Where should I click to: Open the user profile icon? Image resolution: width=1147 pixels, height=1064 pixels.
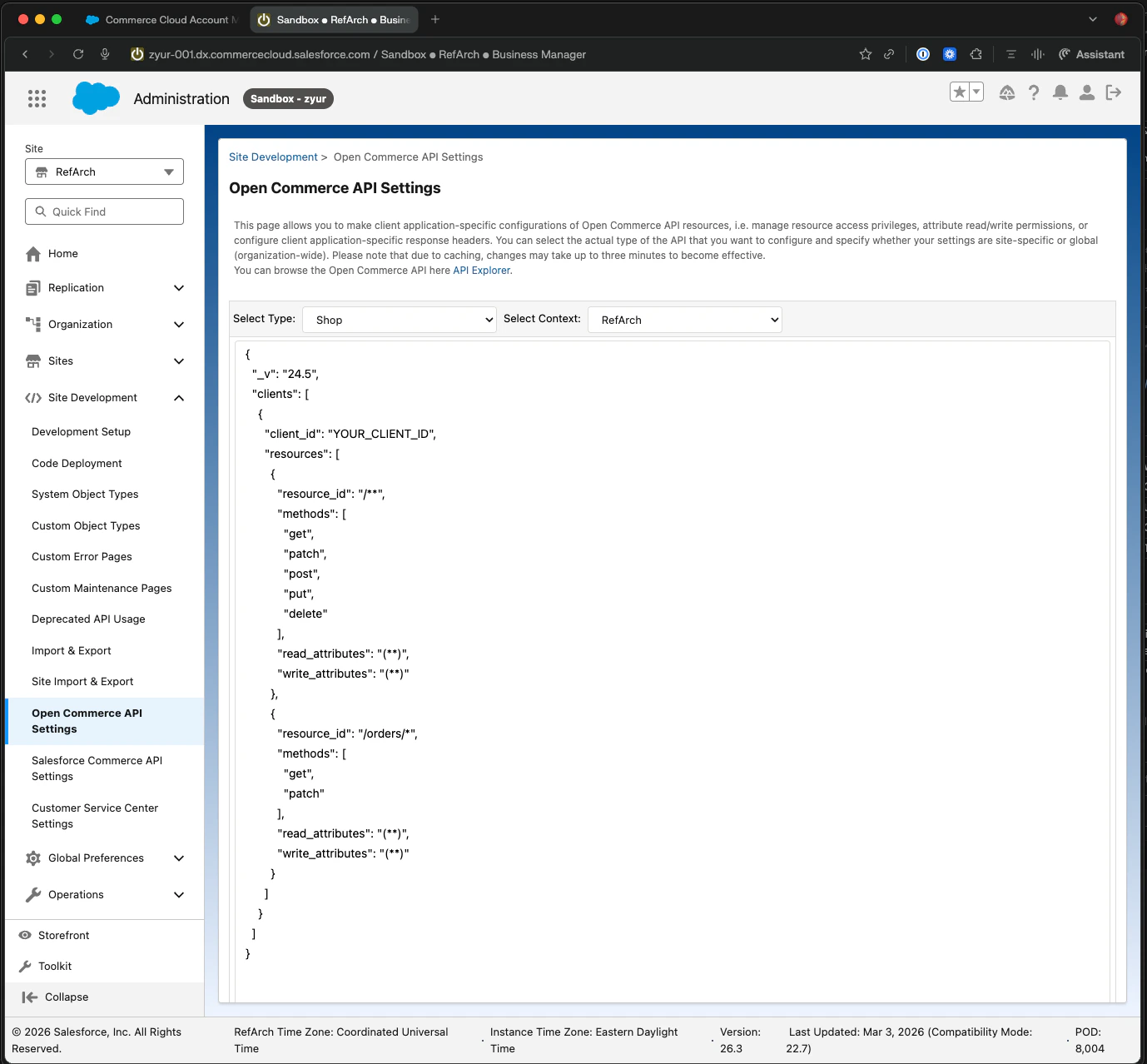tap(1087, 92)
